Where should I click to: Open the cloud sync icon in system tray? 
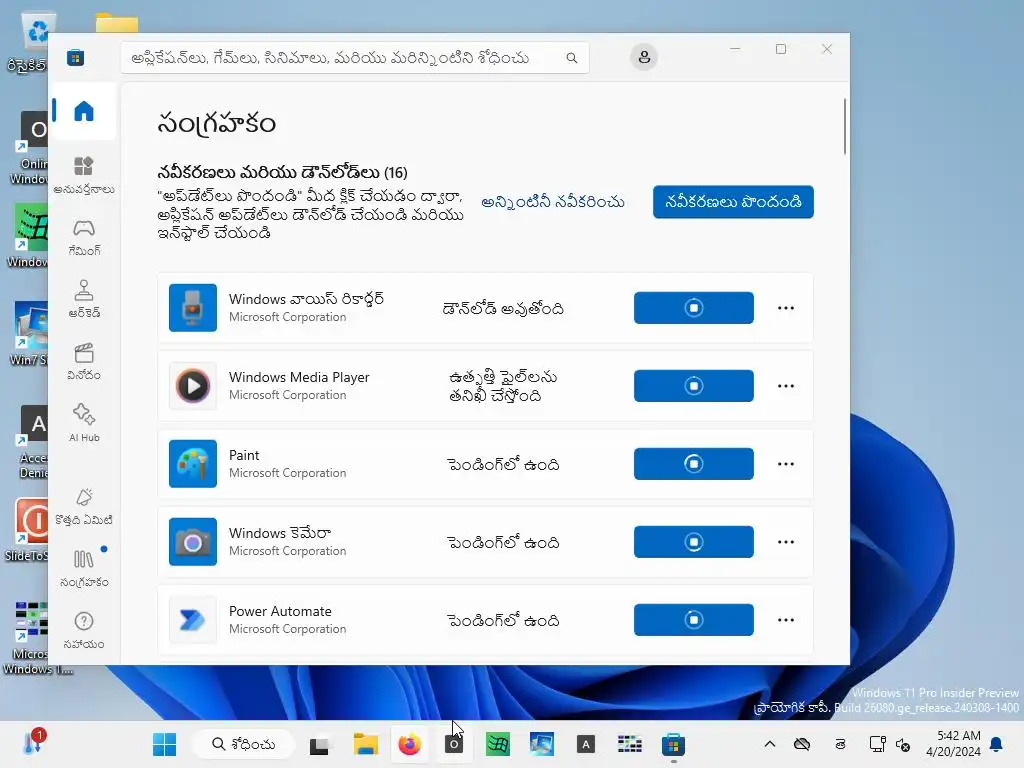[x=802, y=744]
